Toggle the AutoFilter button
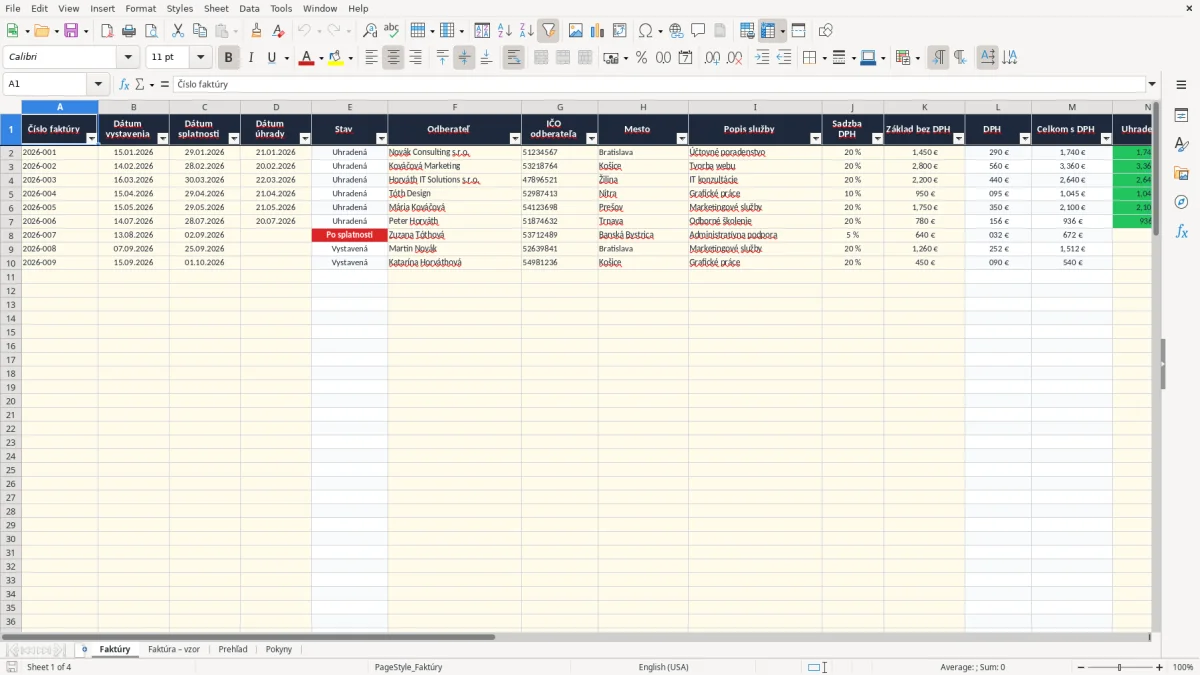Screen dimensions: 1200x675 pyautogui.click(x=548, y=31)
